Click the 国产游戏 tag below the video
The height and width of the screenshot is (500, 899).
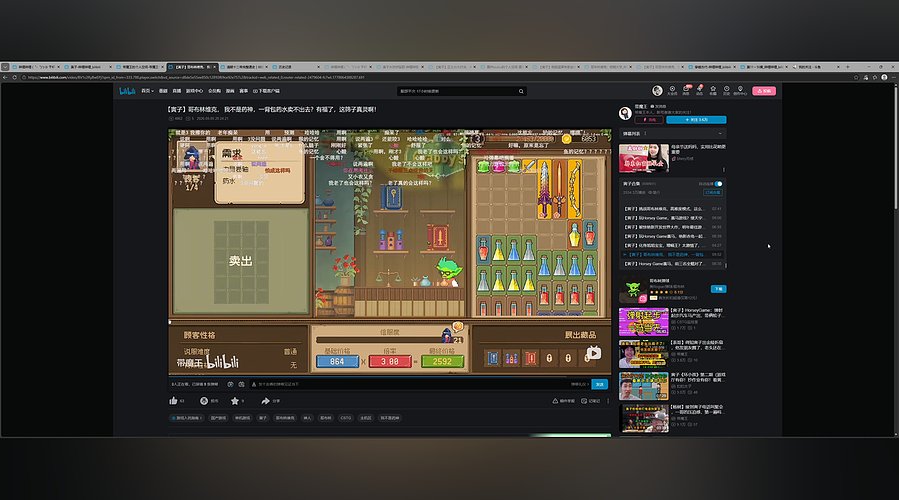point(218,418)
